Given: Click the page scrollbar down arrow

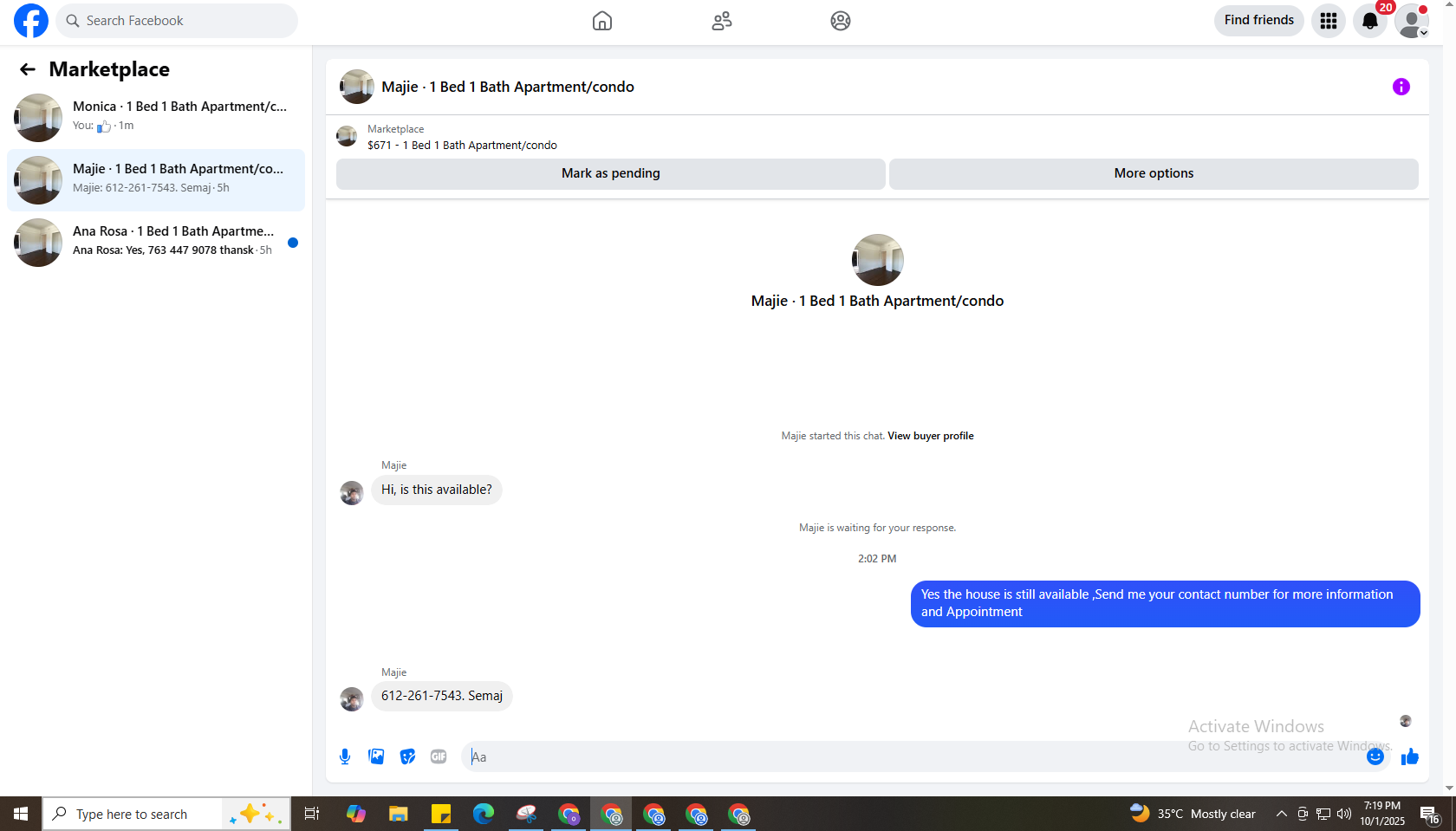Looking at the screenshot, I should [1449, 789].
